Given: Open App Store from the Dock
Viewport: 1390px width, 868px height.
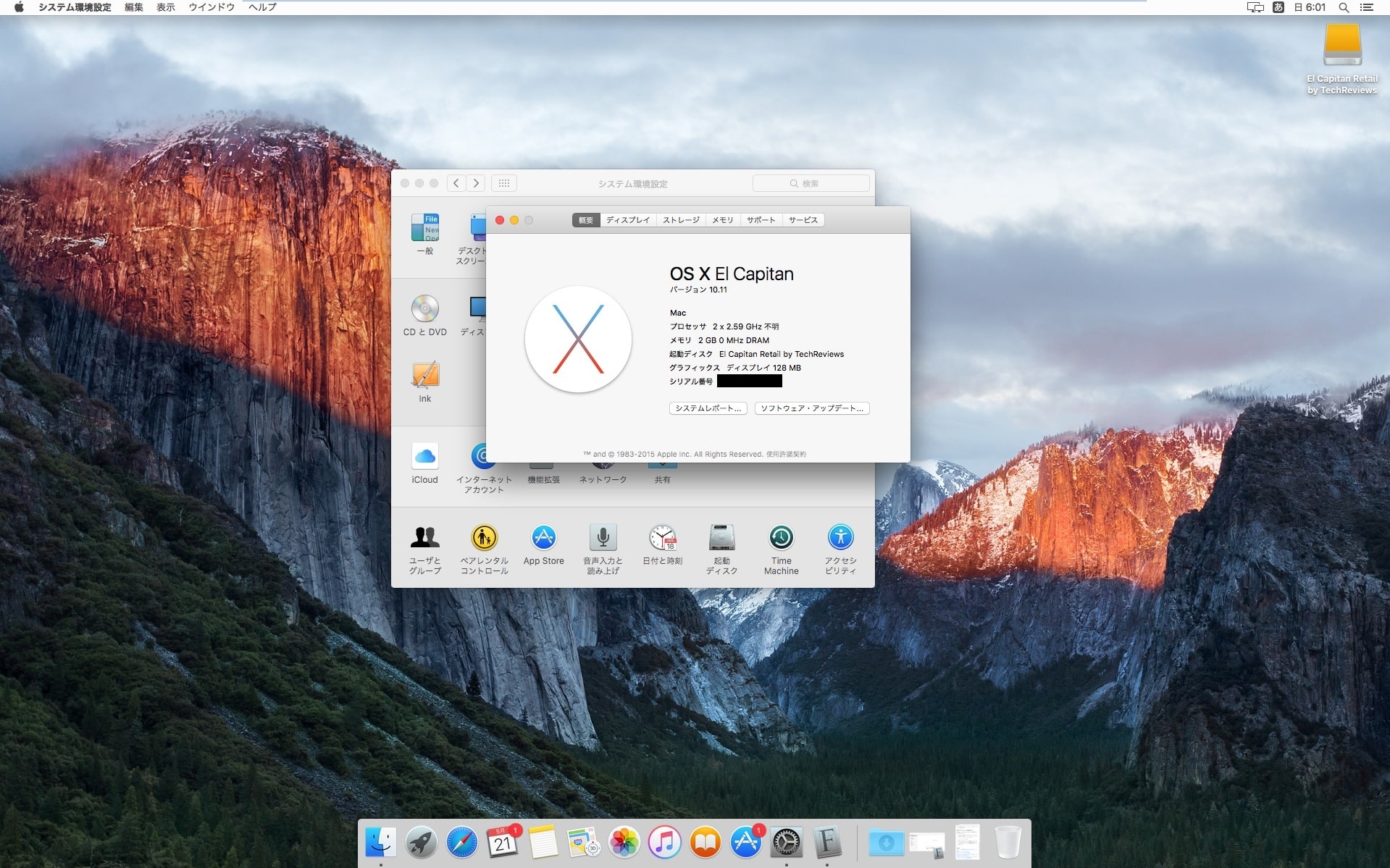Looking at the screenshot, I should [746, 842].
